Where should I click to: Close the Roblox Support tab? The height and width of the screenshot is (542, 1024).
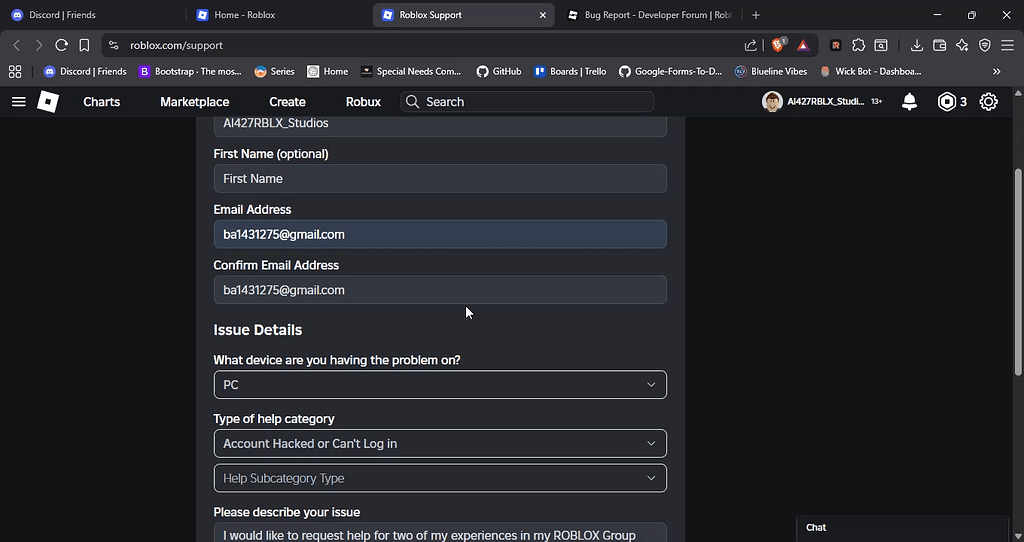pyautogui.click(x=543, y=15)
